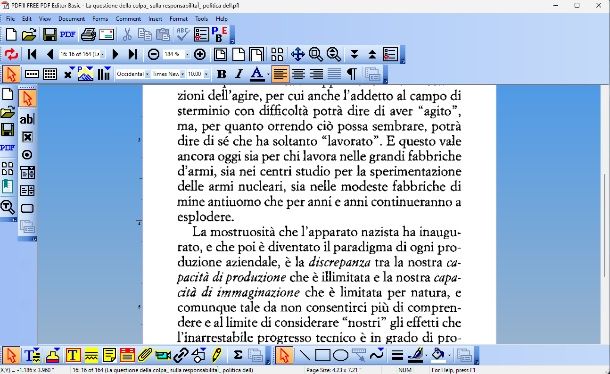610x374 pixels.
Task: Open the font name dropdown
Action: point(168,74)
